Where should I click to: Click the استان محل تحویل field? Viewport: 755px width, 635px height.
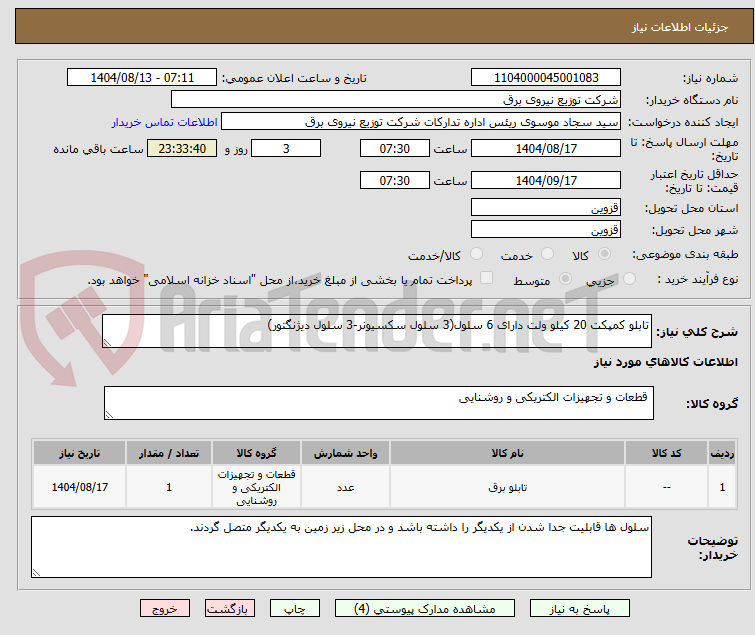click(546, 207)
